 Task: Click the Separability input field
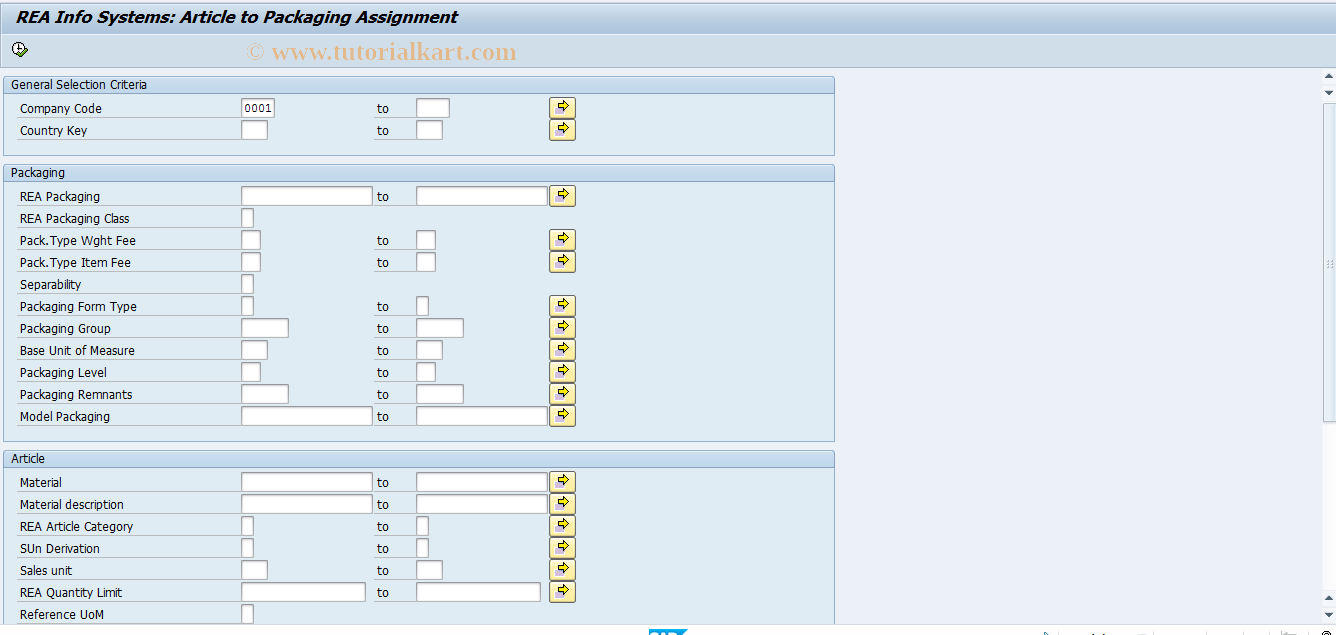tap(246, 284)
